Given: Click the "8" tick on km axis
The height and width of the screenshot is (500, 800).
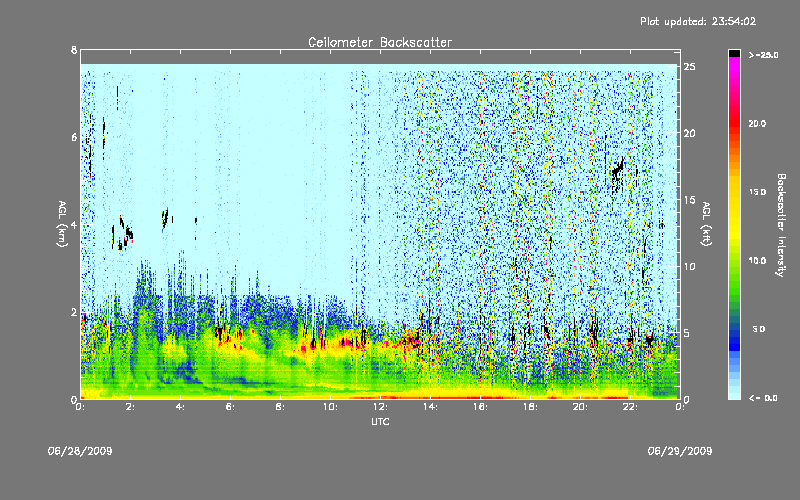Looking at the screenshot, I should coord(74,50).
